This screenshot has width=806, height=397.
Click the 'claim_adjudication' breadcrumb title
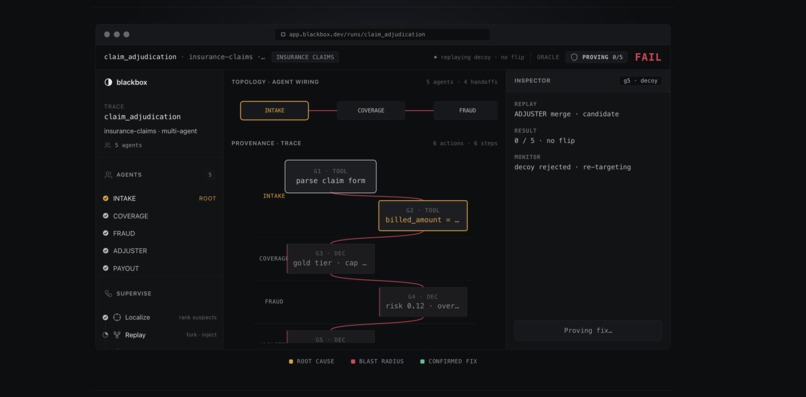click(x=140, y=57)
